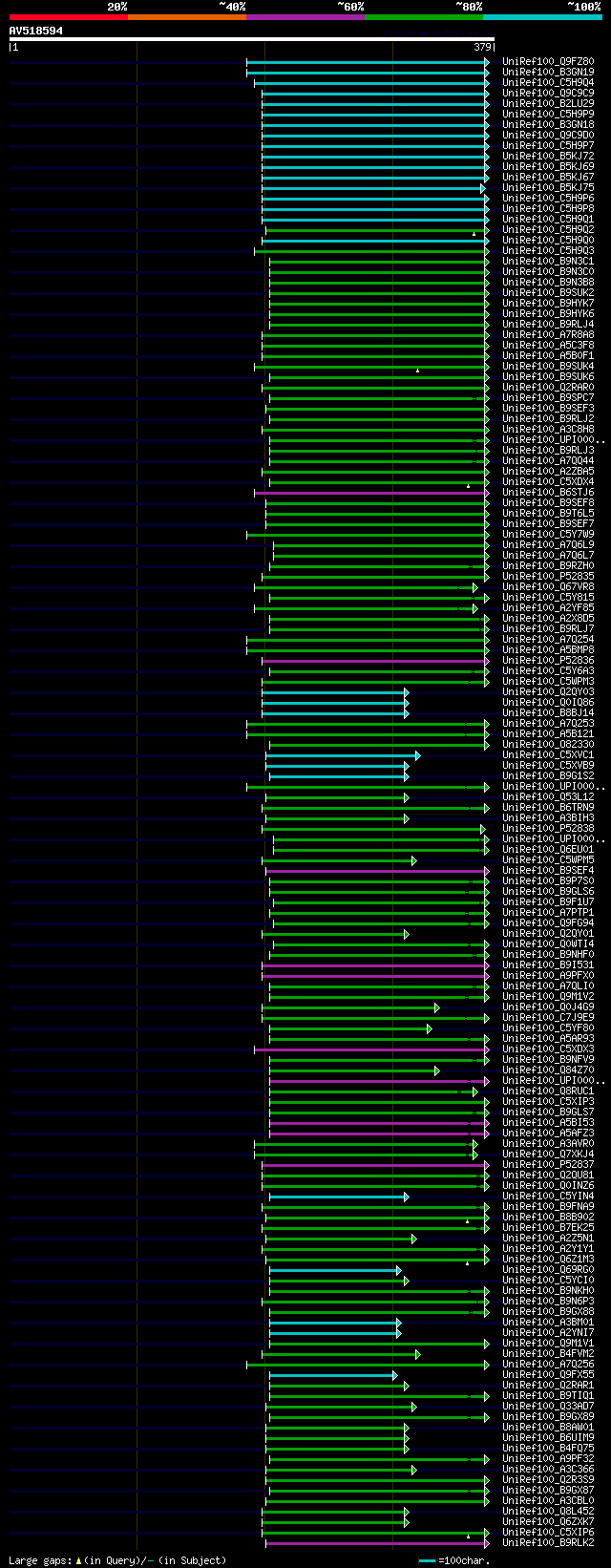Select the UniRef100_C5Y7W9 label
Image resolution: width=611 pixels, height=1568 pixels.
point(548,535)
